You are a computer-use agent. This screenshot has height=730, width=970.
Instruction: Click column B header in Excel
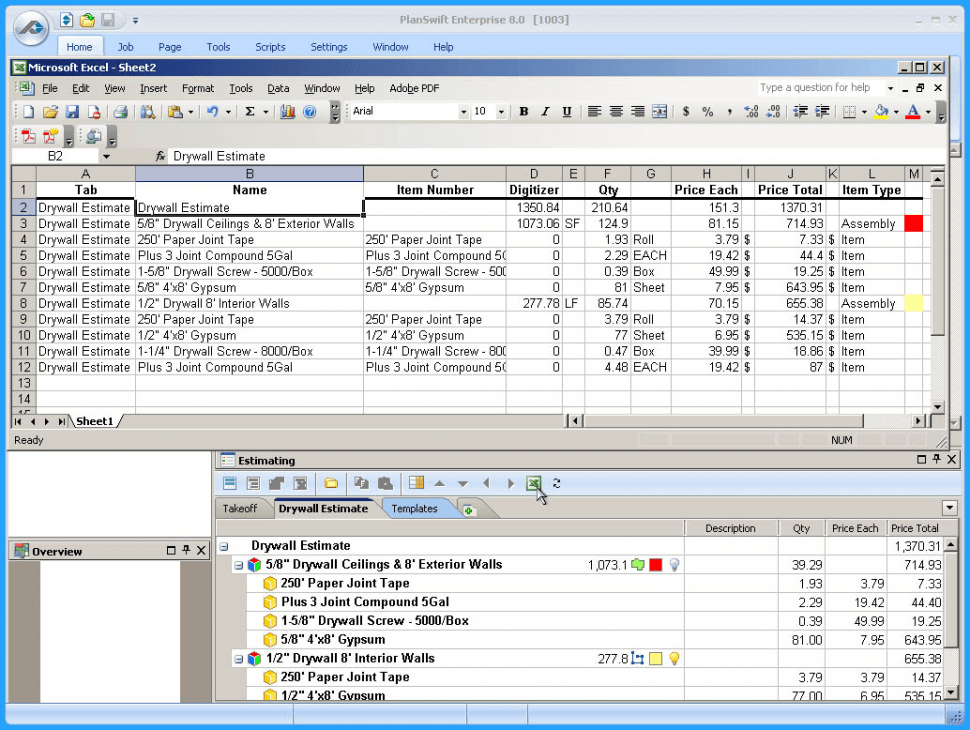249,174
